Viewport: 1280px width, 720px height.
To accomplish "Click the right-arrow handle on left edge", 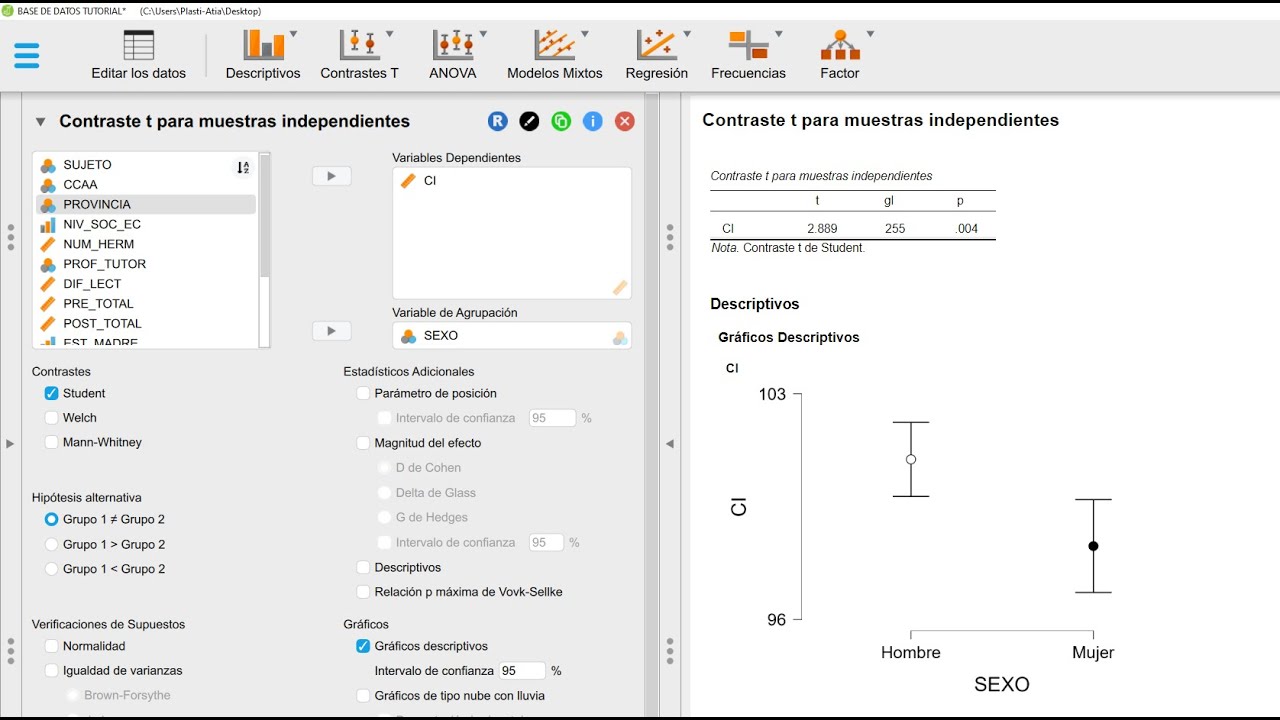I will tap(10, 443).
